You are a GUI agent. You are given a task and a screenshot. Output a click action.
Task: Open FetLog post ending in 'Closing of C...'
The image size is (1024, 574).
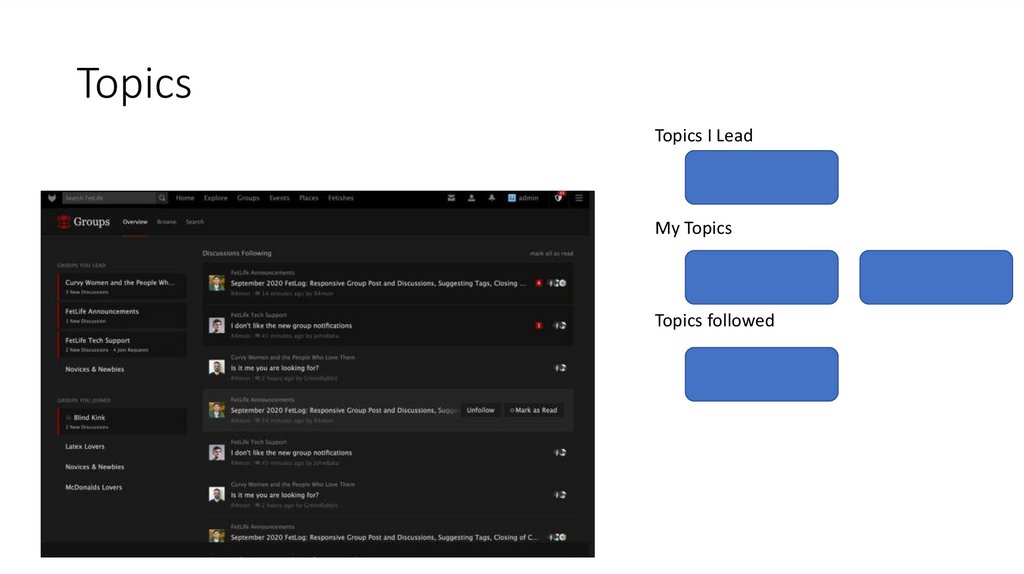385,537
